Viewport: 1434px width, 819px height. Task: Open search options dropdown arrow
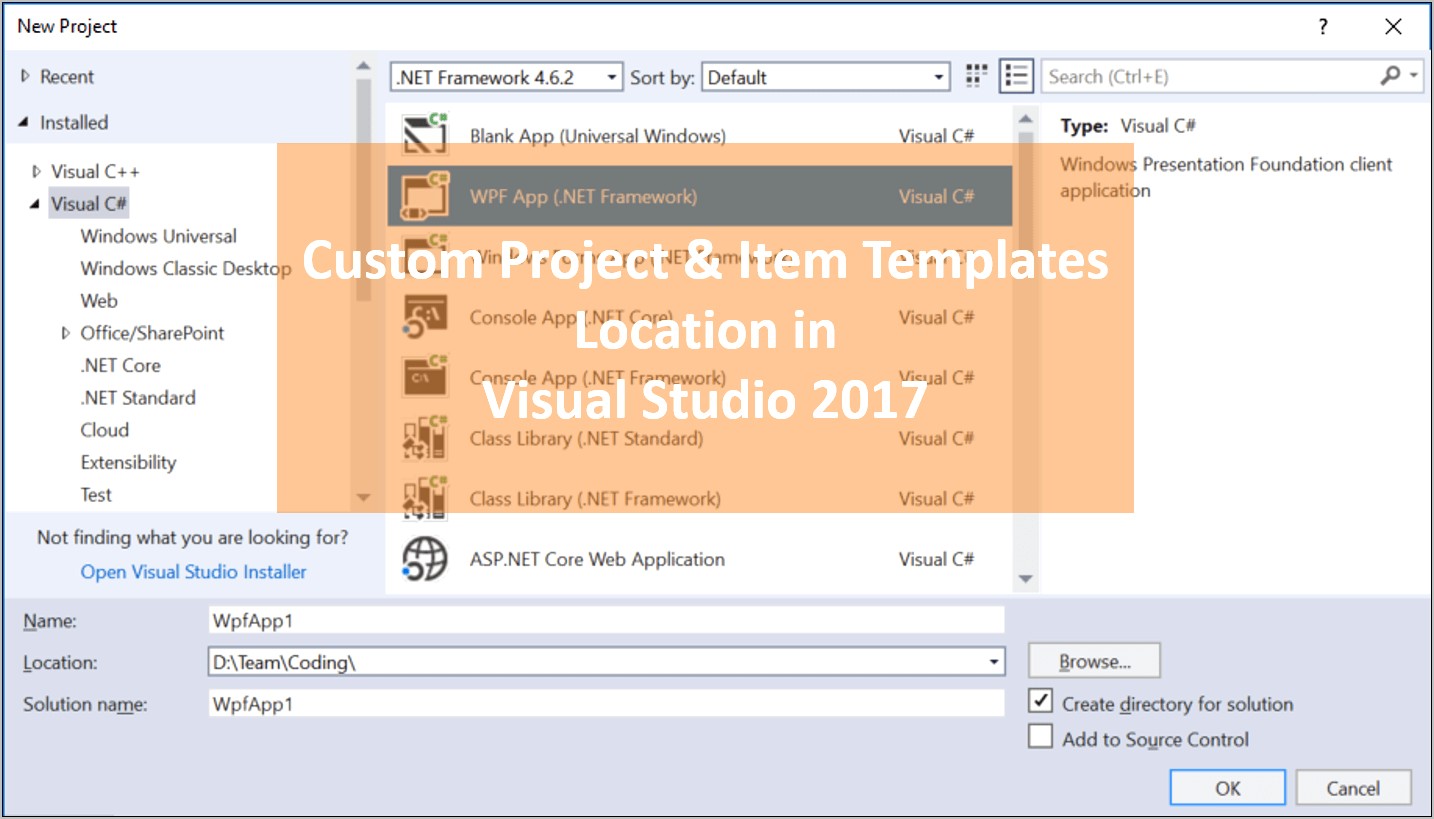point(1414,76)
